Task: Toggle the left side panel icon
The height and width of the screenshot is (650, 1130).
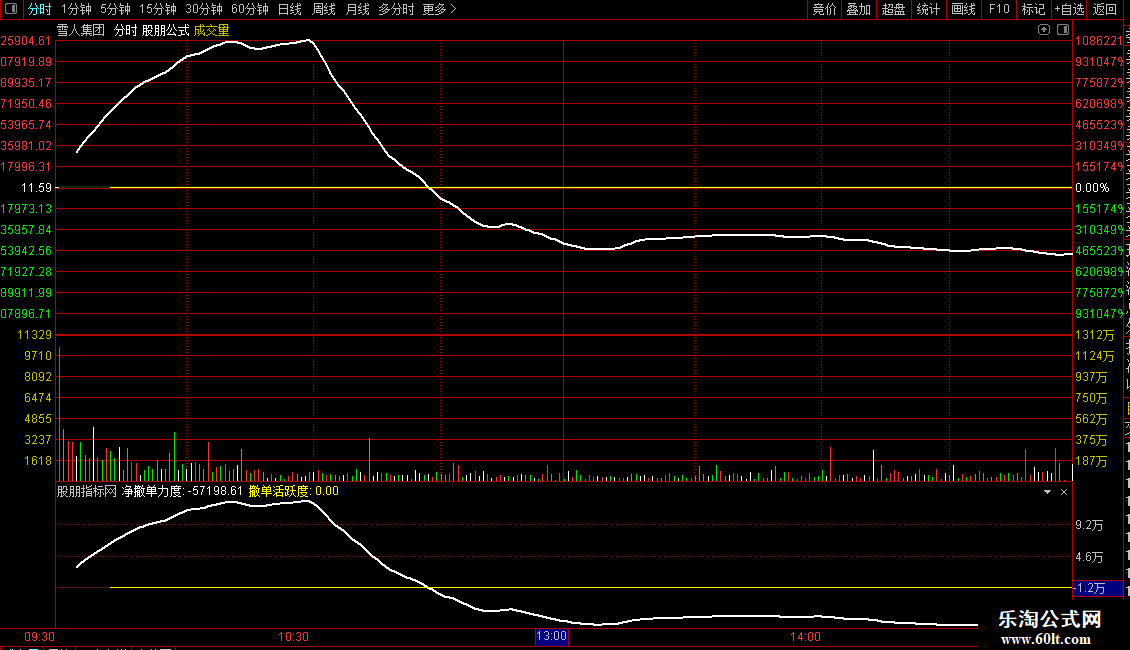Action: [11, 9]
